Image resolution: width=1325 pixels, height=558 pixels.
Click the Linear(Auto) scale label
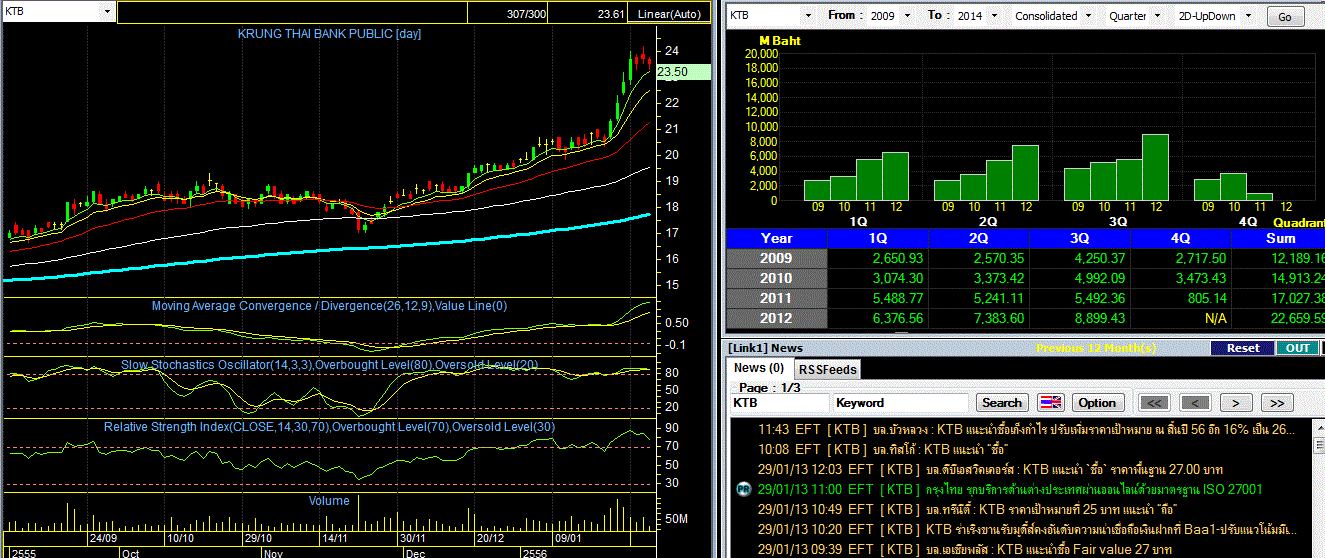click(x=669, y=14)
